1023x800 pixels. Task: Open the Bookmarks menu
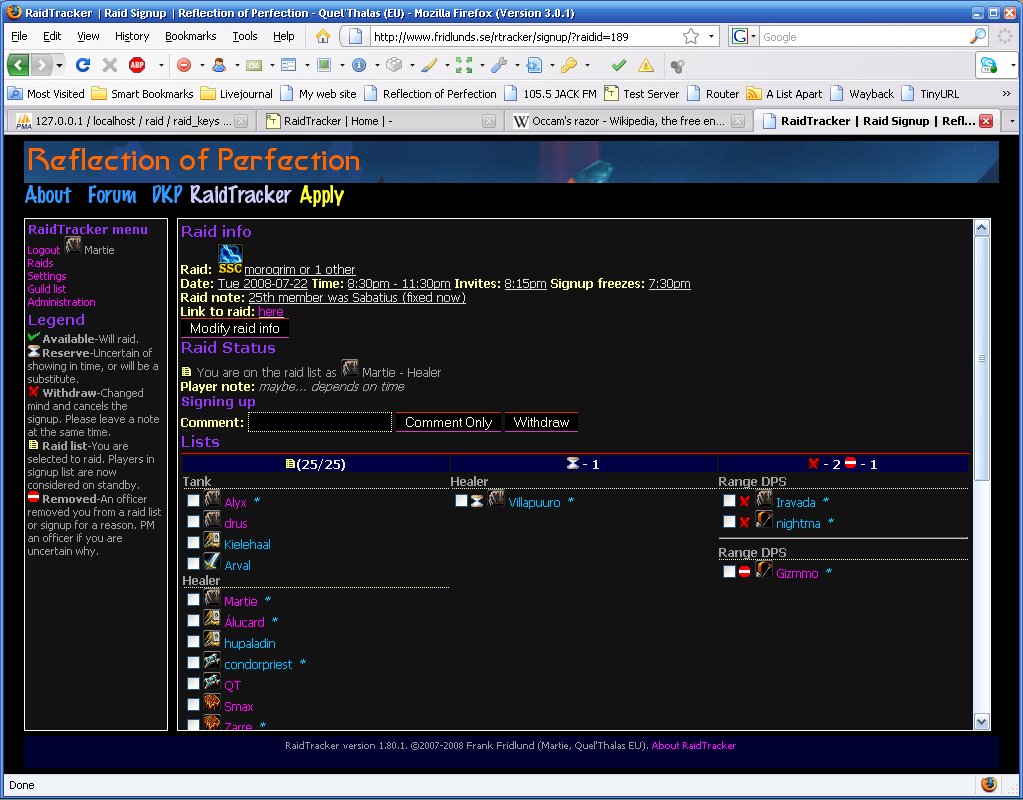point(190,36)
